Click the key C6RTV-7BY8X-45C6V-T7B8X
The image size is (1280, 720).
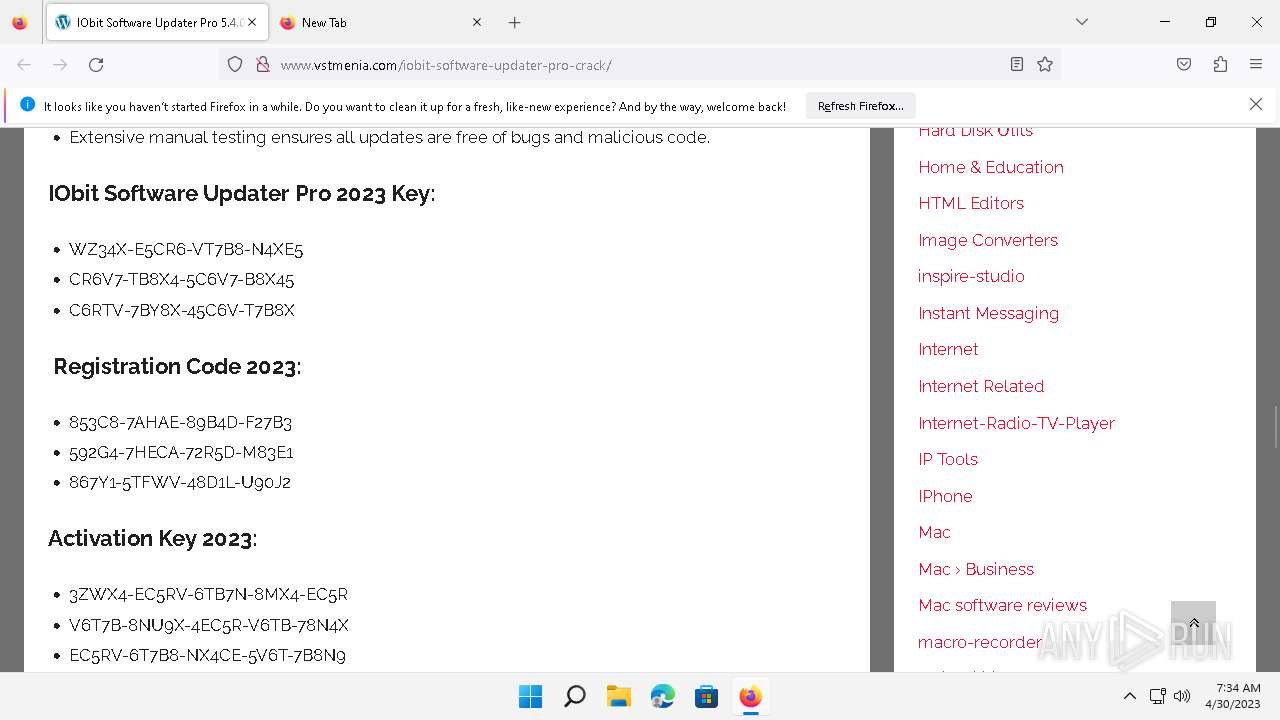click(x=182, y=310)
